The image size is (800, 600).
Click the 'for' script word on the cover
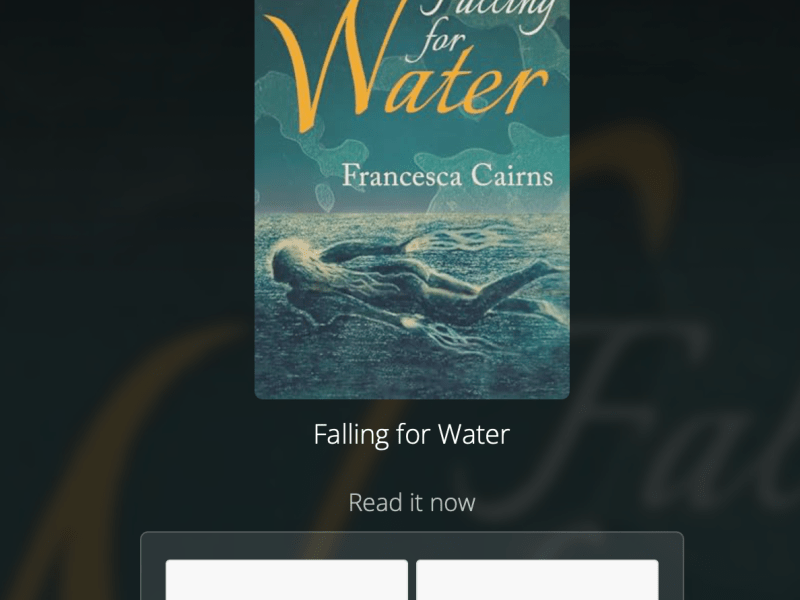pos(435,42)
